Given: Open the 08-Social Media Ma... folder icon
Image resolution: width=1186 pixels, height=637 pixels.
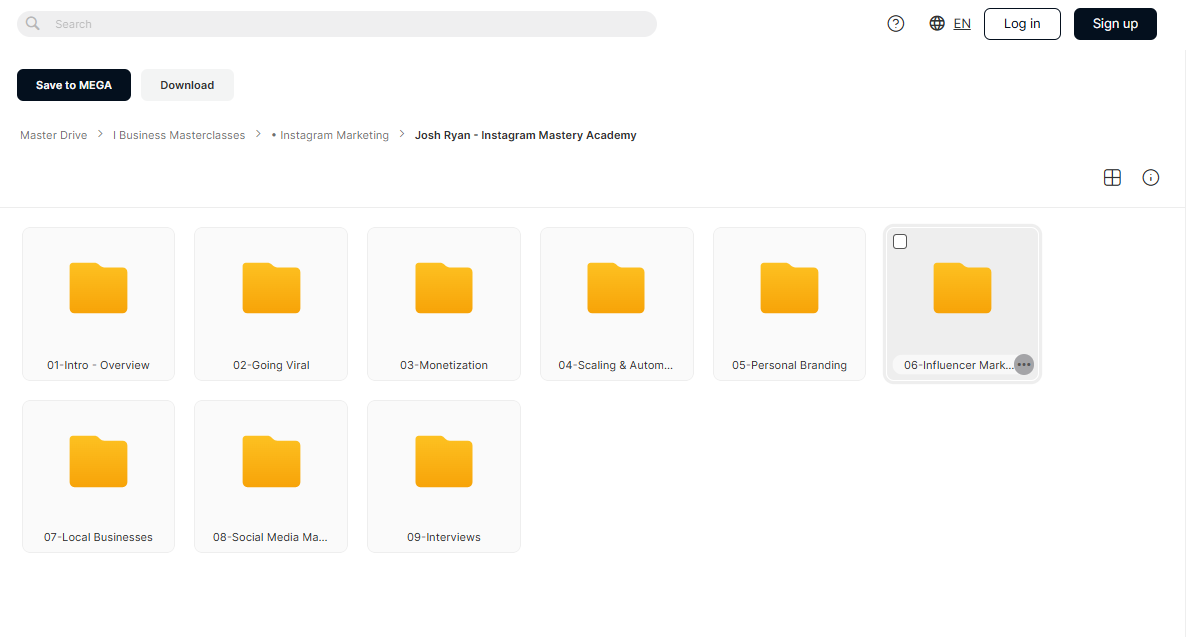Looking at the screenshot, I should click(271, 461).
